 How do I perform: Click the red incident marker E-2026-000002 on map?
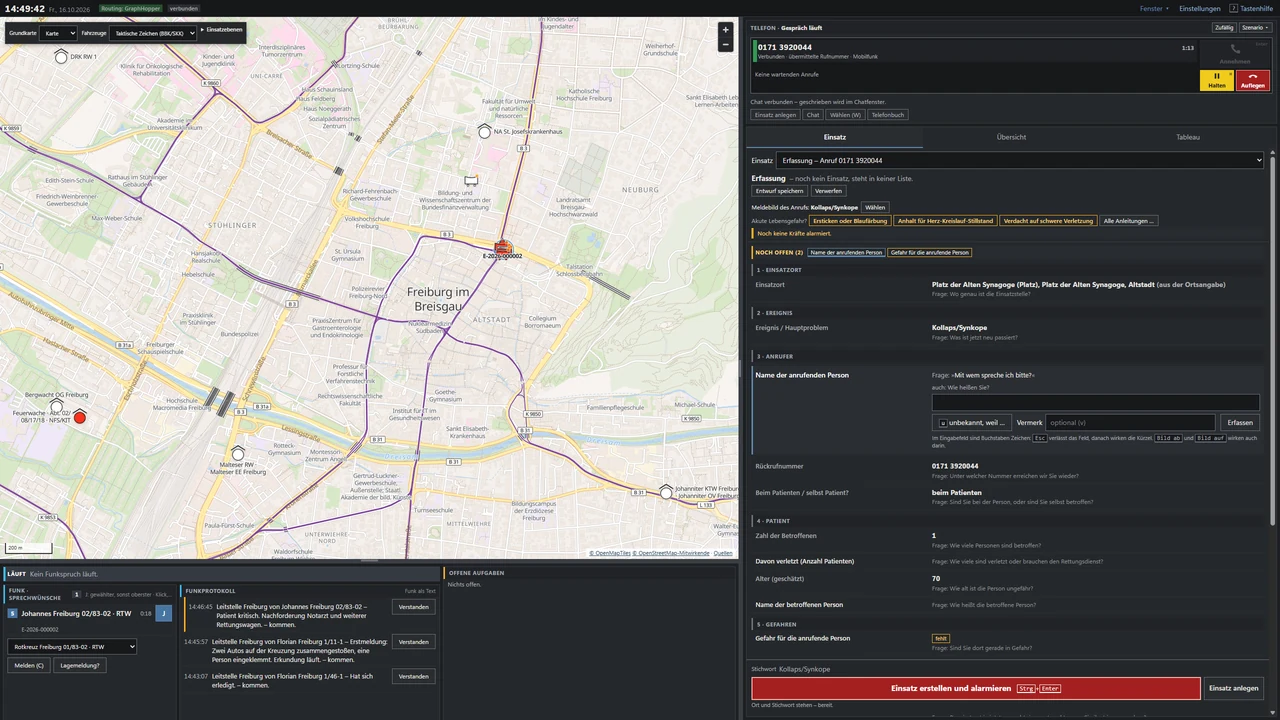pyautogui.click(x=503, y=247)
